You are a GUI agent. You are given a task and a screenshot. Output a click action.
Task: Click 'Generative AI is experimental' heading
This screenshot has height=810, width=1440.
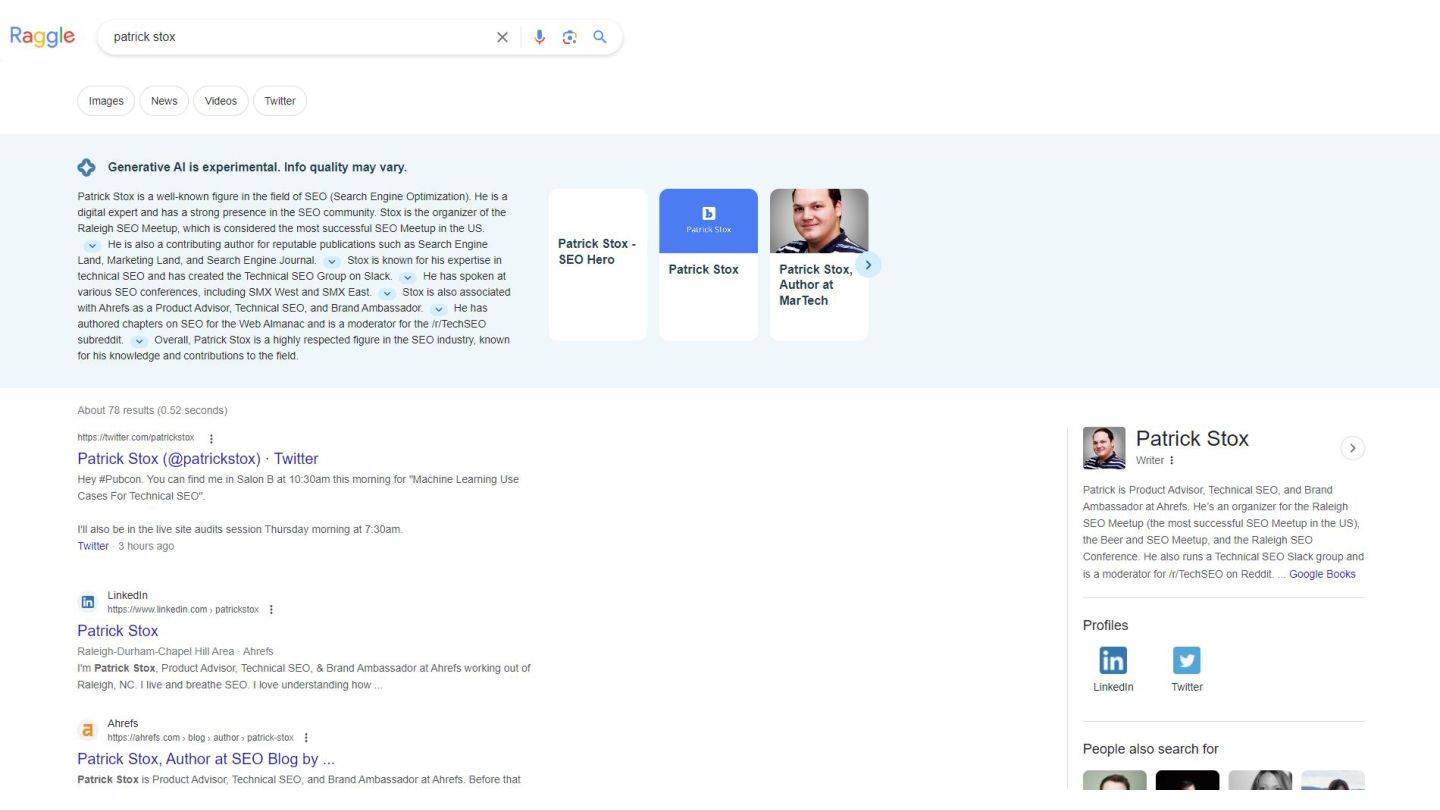257,167
